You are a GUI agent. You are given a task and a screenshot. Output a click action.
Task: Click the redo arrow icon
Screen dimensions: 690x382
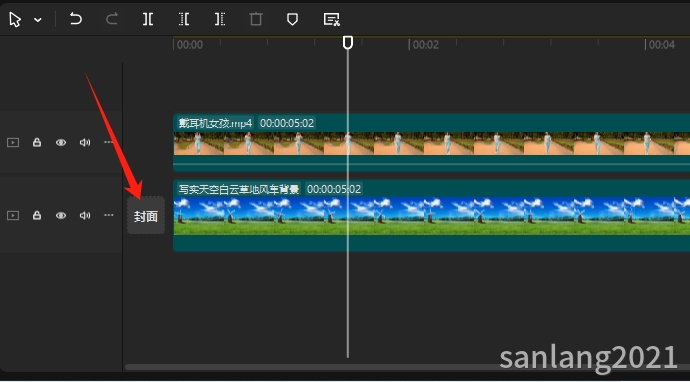[x=112, y=19]
